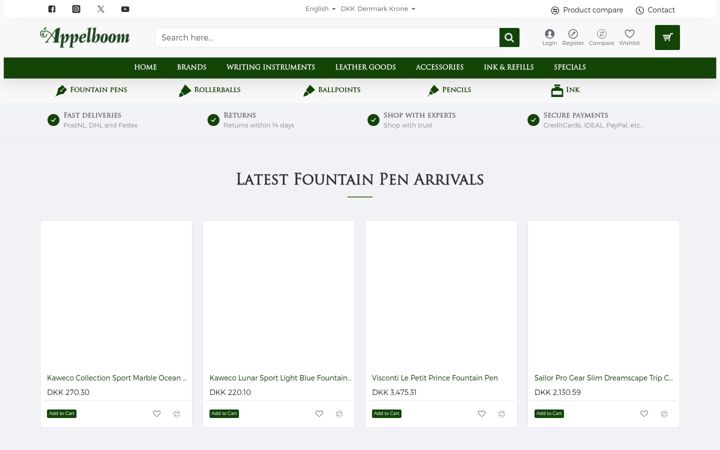
Task: Open the Specials menu
Action: [x=569, y=67]
